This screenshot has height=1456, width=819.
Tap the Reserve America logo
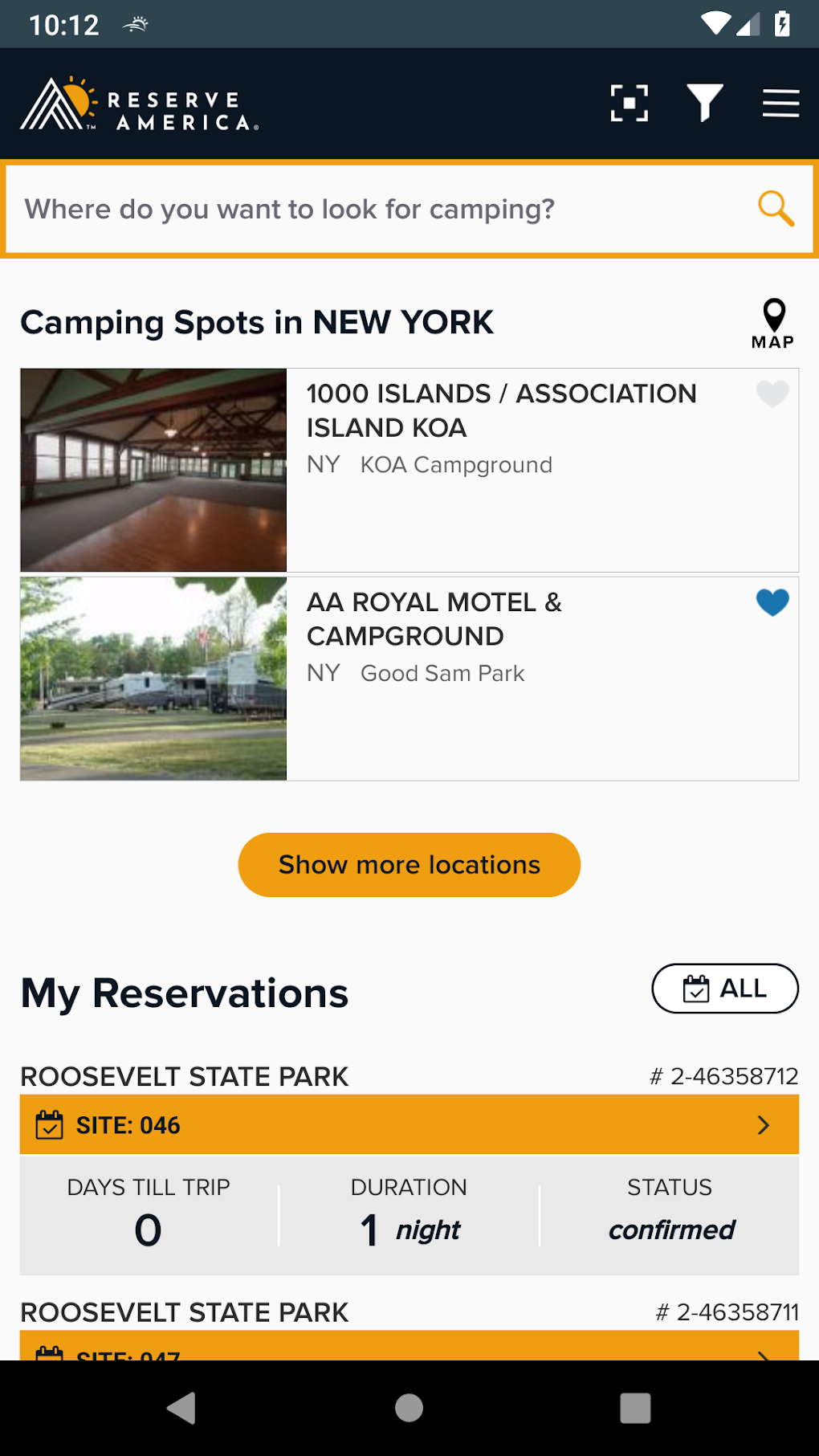(139, 104)
